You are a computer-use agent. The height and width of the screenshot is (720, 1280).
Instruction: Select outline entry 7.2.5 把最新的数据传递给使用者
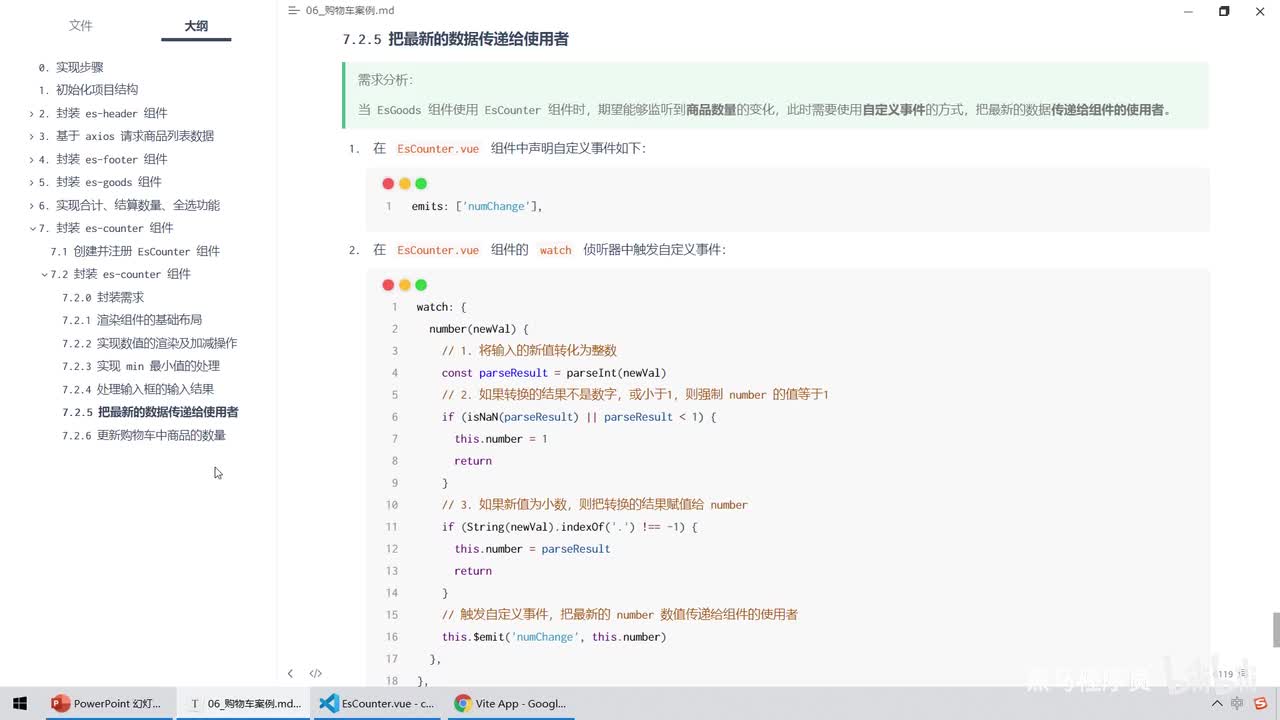(x=150, y=413)
